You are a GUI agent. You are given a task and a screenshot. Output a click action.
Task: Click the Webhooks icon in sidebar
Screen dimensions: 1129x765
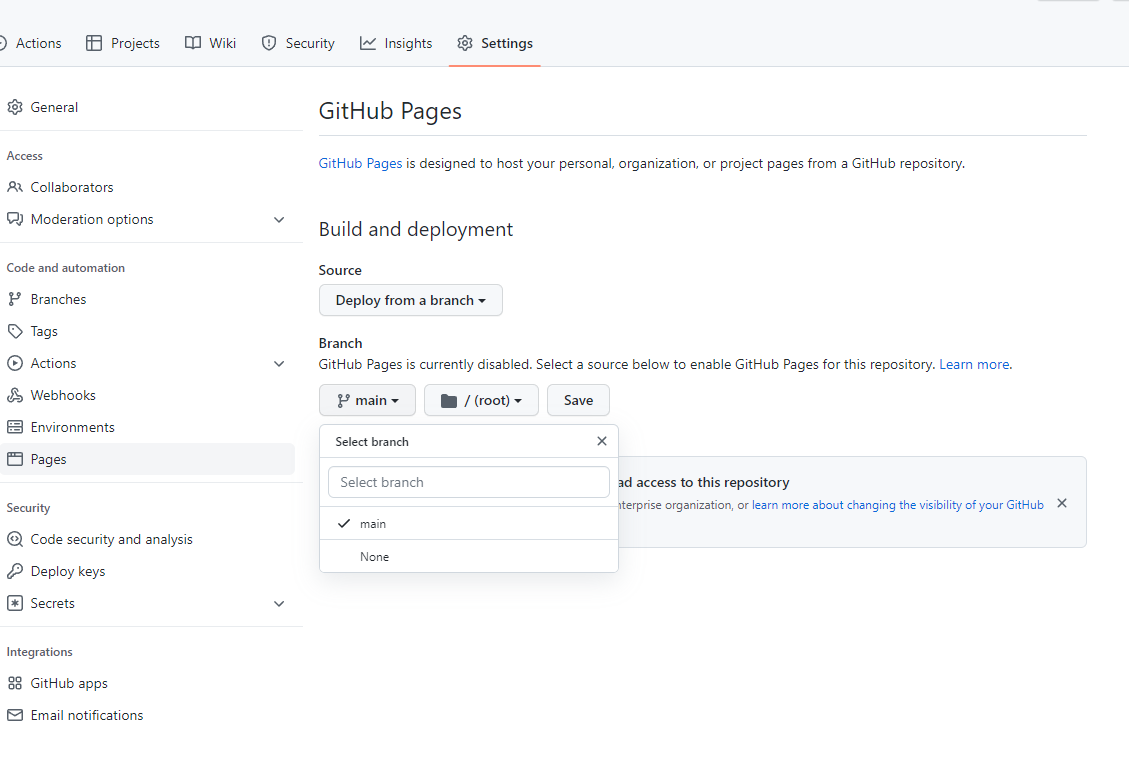tap(15, 395)
